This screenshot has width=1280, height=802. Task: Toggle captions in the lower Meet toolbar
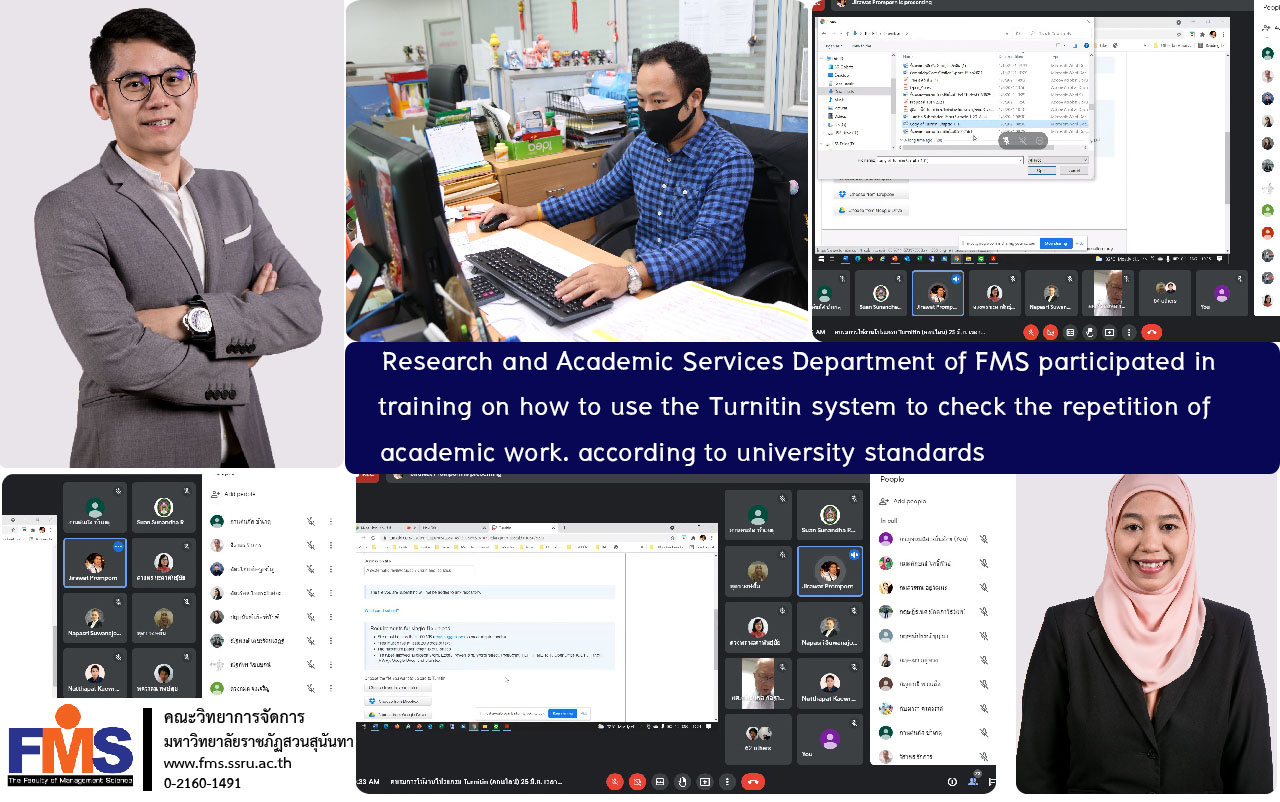pos(660,781)
